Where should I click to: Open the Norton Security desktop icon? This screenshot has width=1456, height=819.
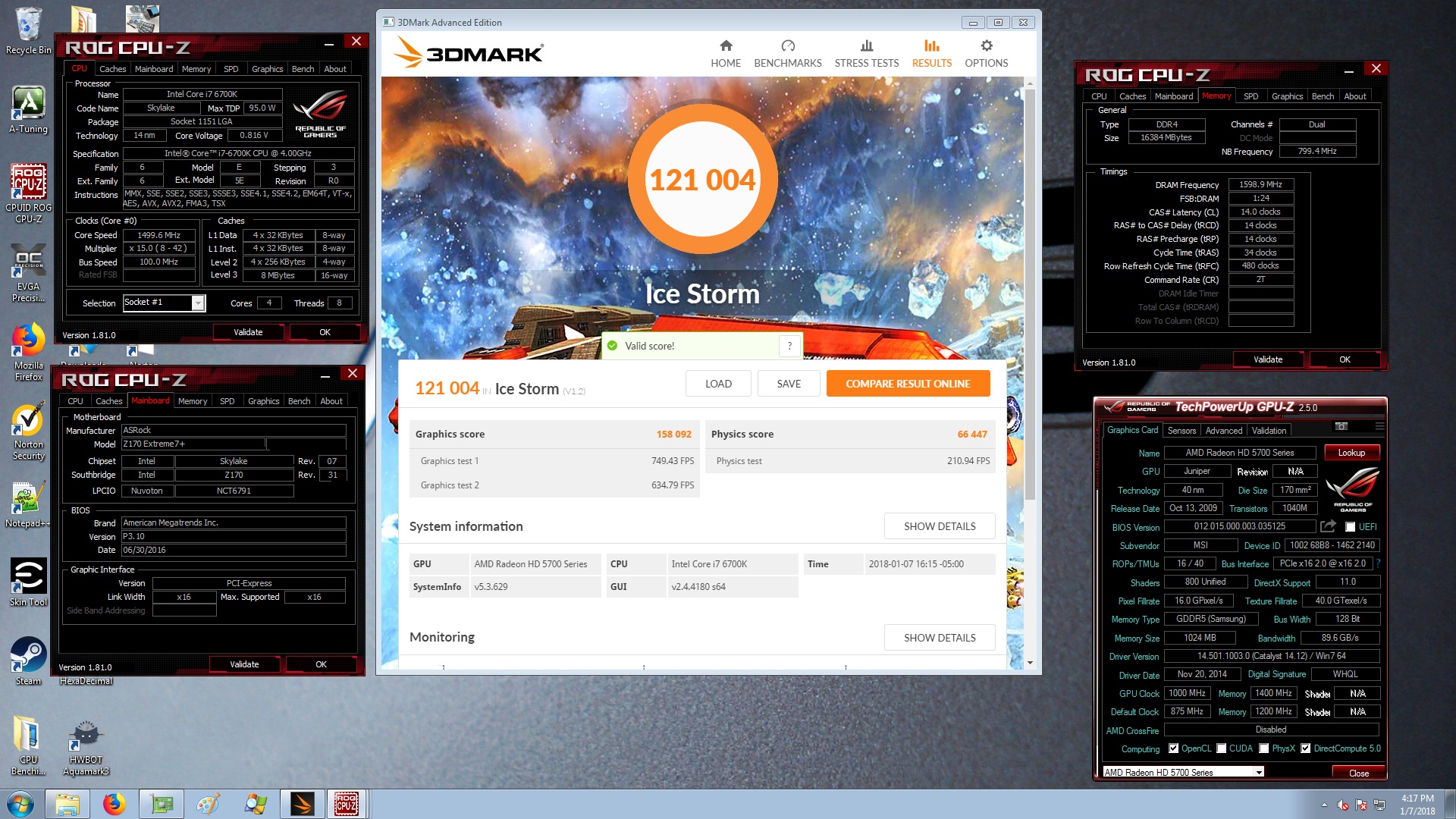coord(28,432)
